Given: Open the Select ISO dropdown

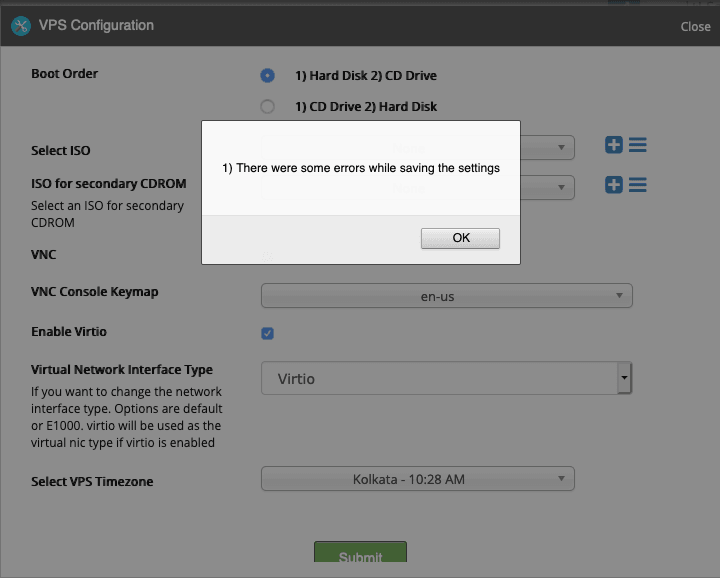Looking at the screenshot, I should [548, 148].
